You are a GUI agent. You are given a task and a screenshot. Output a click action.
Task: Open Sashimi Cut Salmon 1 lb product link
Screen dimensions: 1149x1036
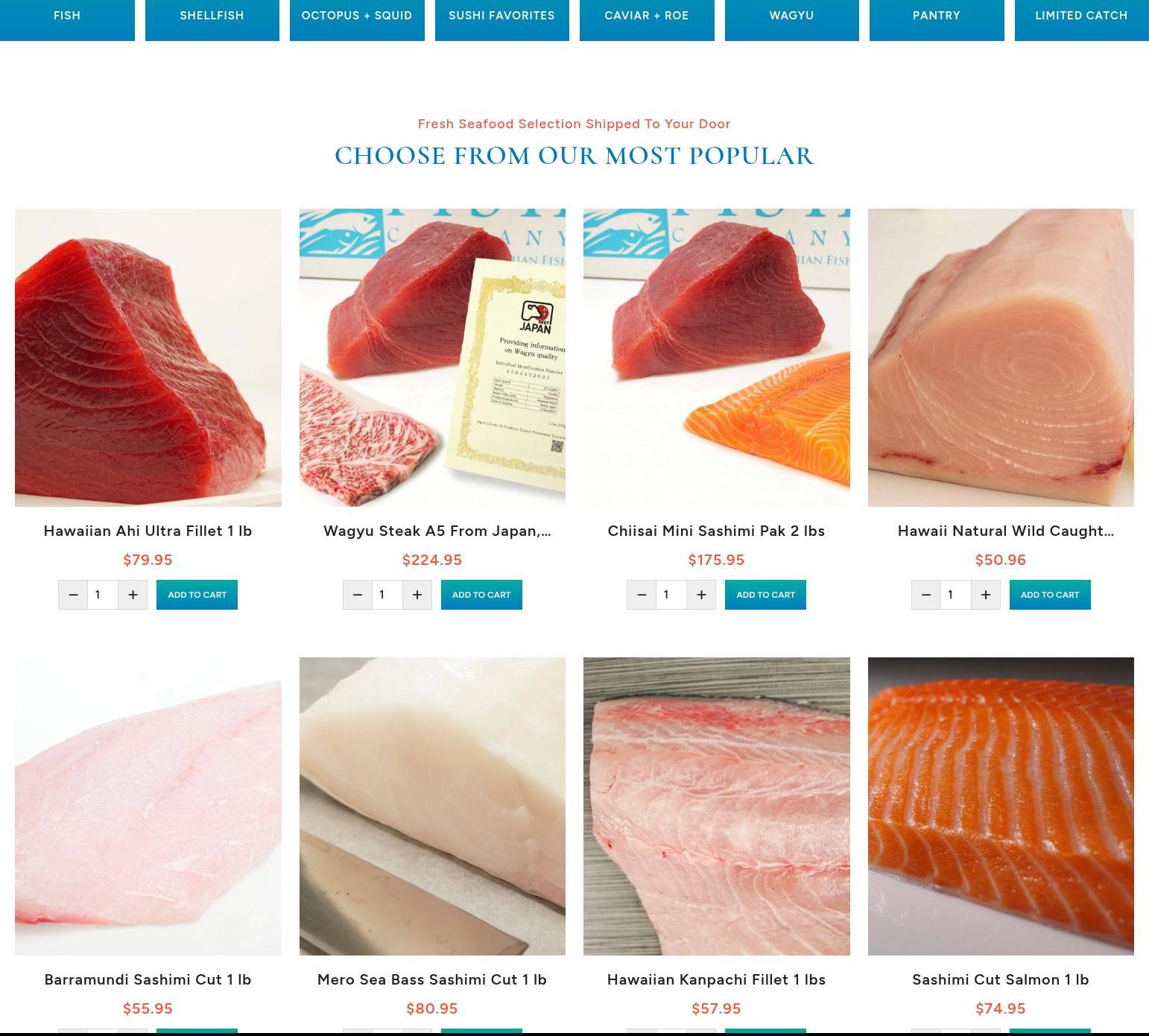(x=1001, y=979)
